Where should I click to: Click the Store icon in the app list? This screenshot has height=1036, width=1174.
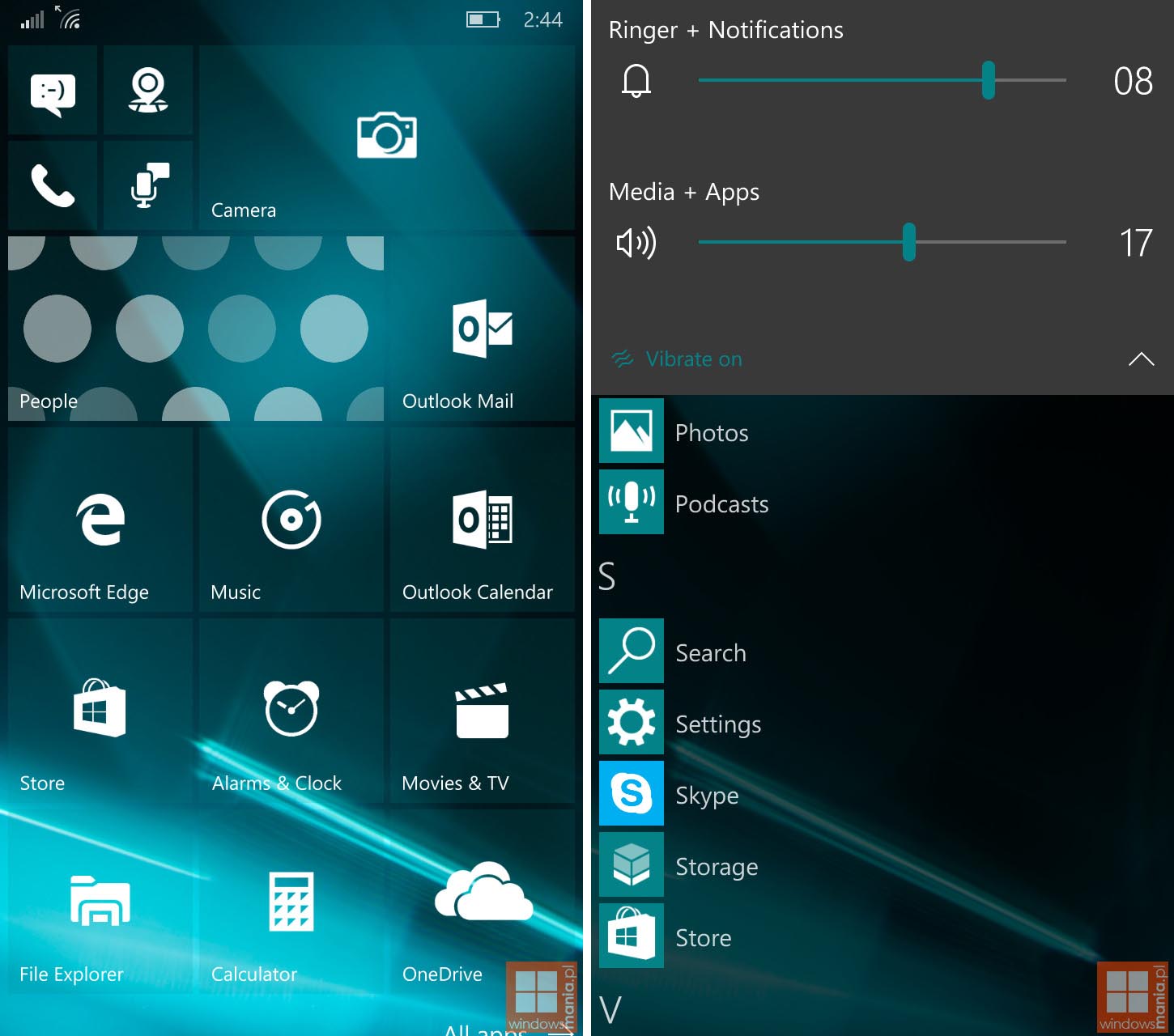click(632, 936)
